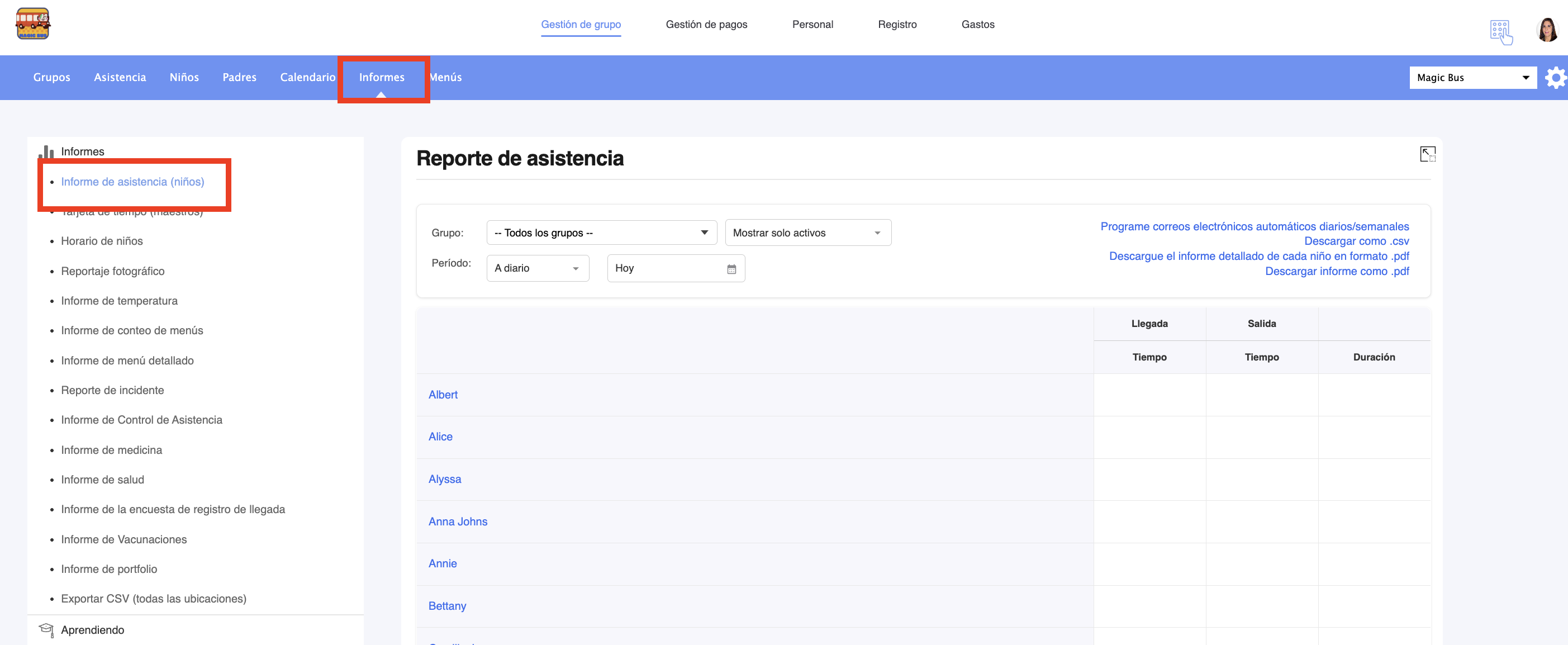Screen dimensions: 1568x645
Task: Open the Mostrar solo activos dropdown
Action: [x=807, y=233]
